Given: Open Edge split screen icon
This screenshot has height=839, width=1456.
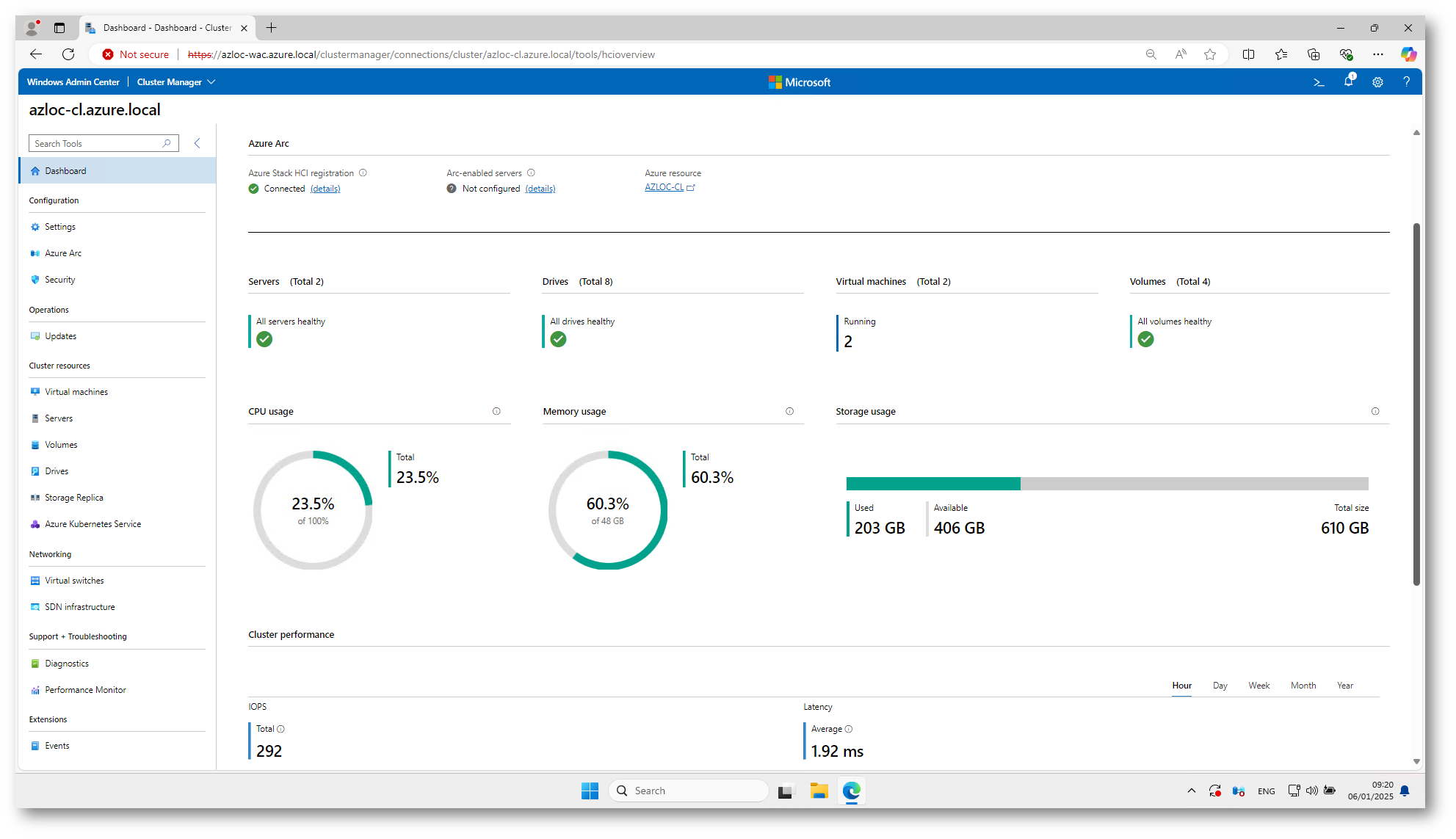Looking at the screenshot, I should (1248, 54).
